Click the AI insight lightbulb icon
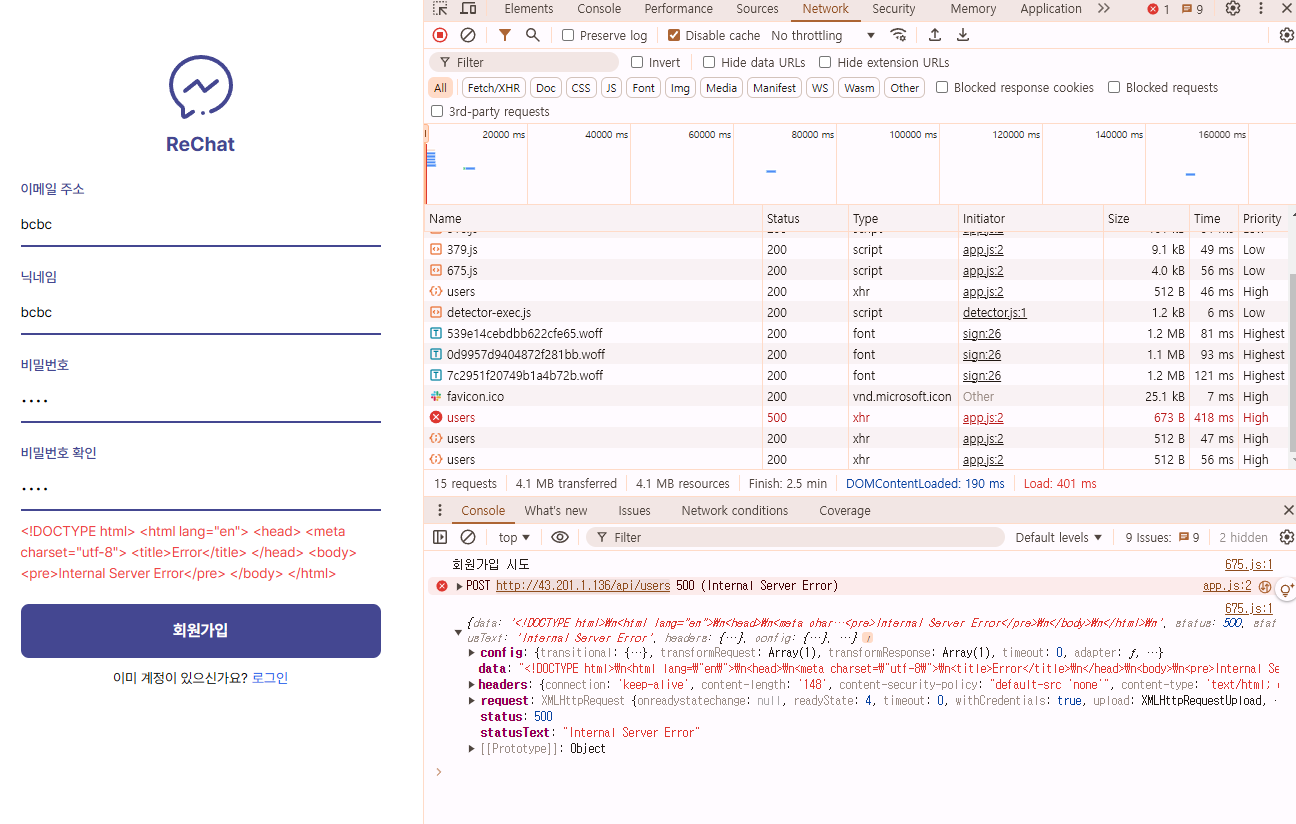 [x=1286, y=590]
